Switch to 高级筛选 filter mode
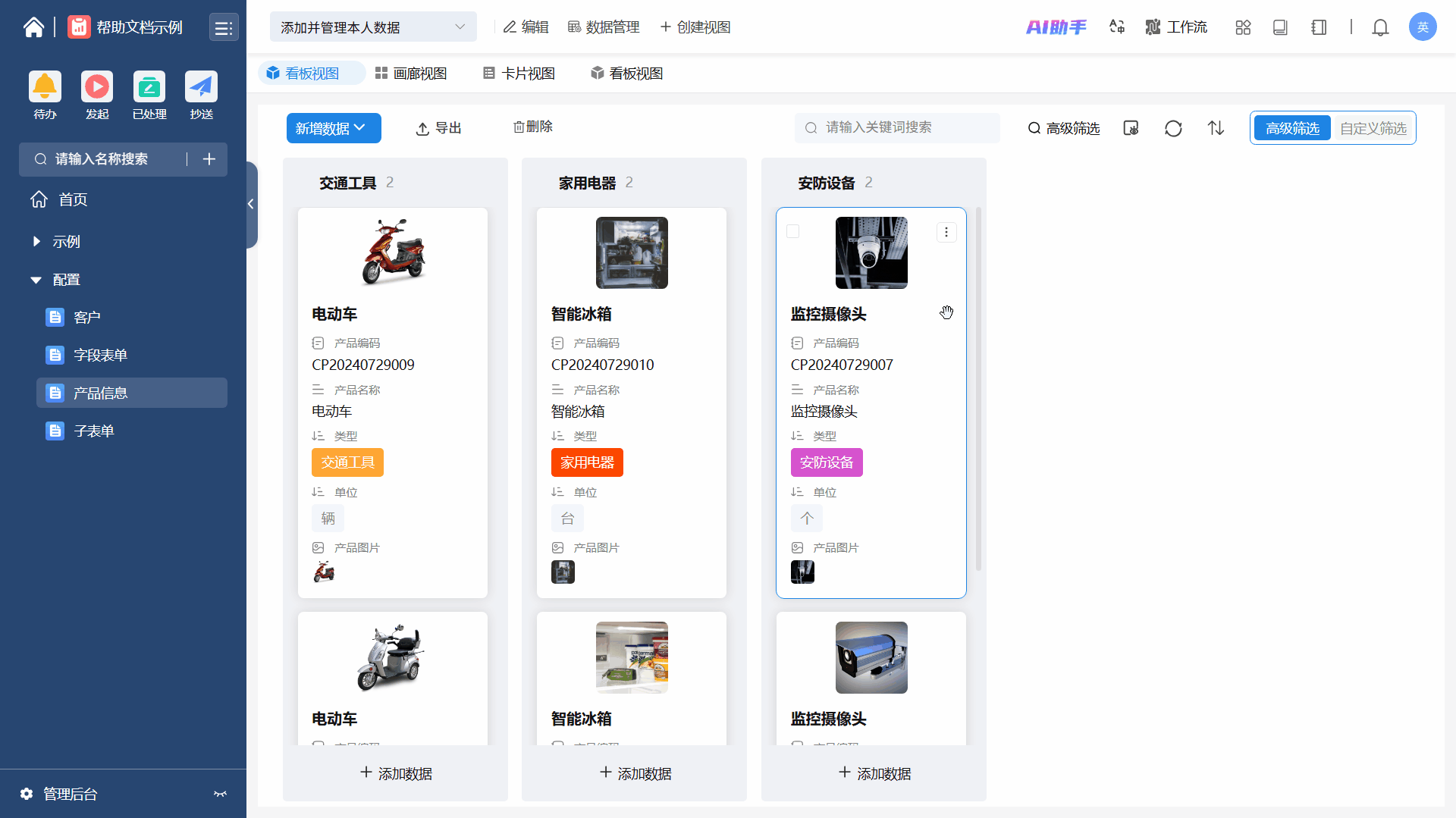Viewport: 1456px width, 818px height. tap(1292, 128)
